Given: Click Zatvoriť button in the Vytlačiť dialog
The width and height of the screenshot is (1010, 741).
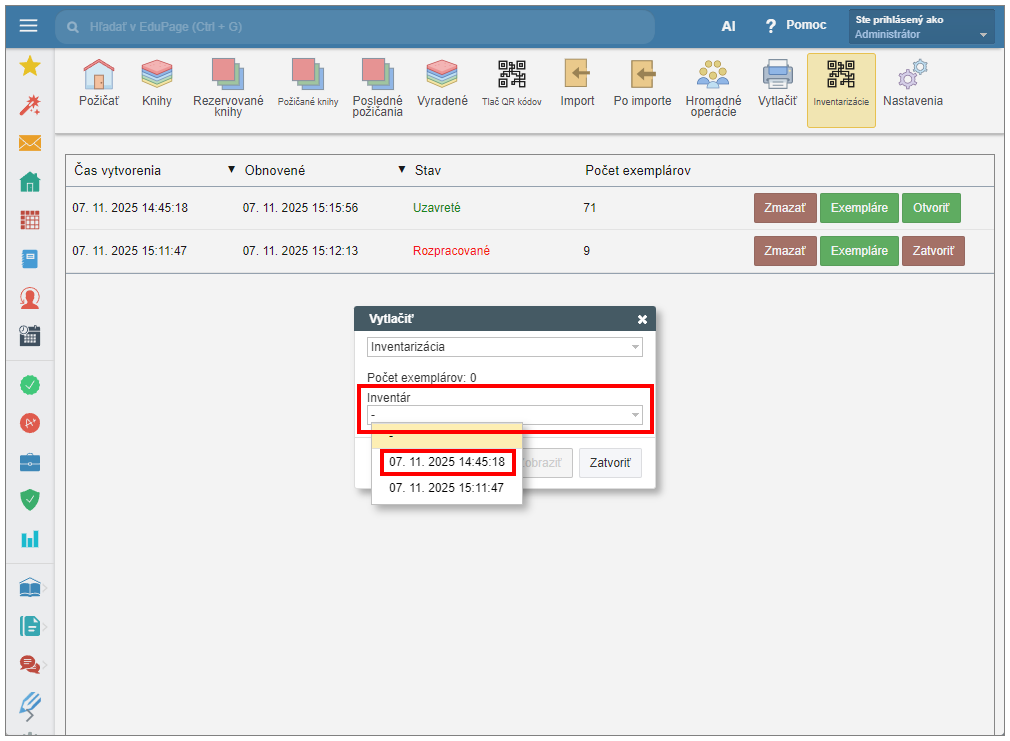Looking at the screenshot, I should point(610,463).
